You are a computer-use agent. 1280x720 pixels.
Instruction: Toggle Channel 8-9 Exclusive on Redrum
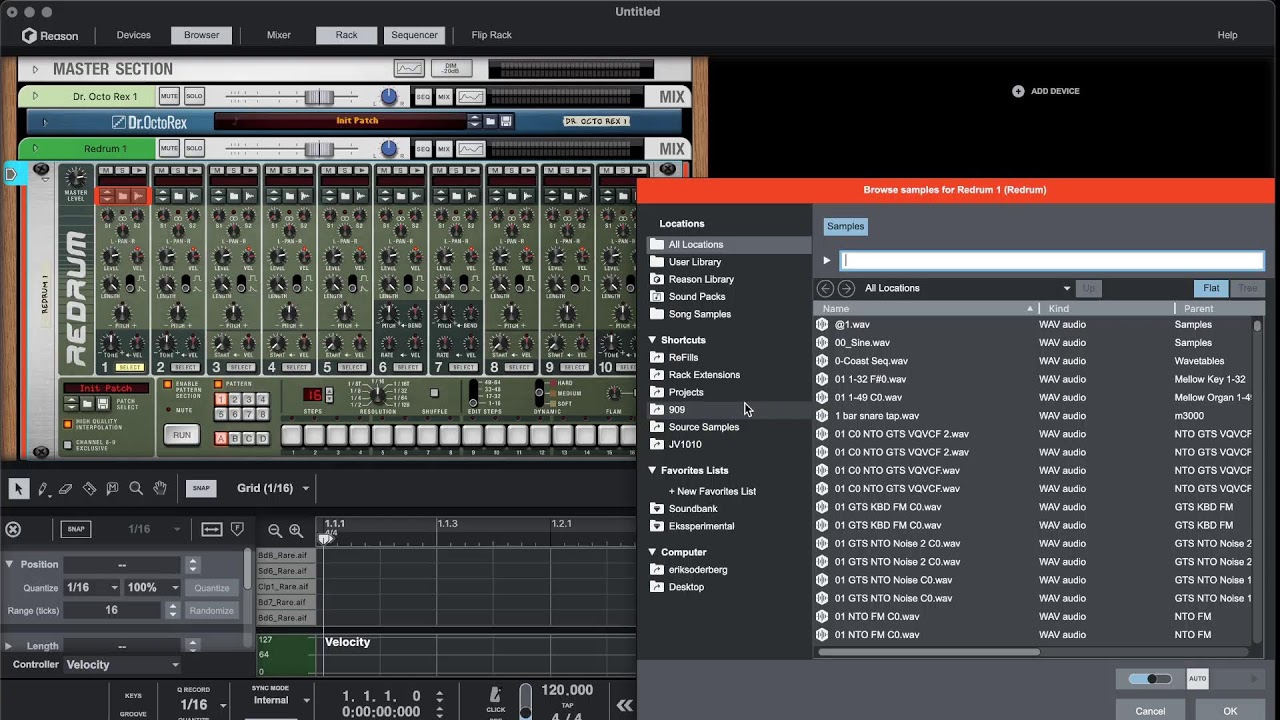68,445
